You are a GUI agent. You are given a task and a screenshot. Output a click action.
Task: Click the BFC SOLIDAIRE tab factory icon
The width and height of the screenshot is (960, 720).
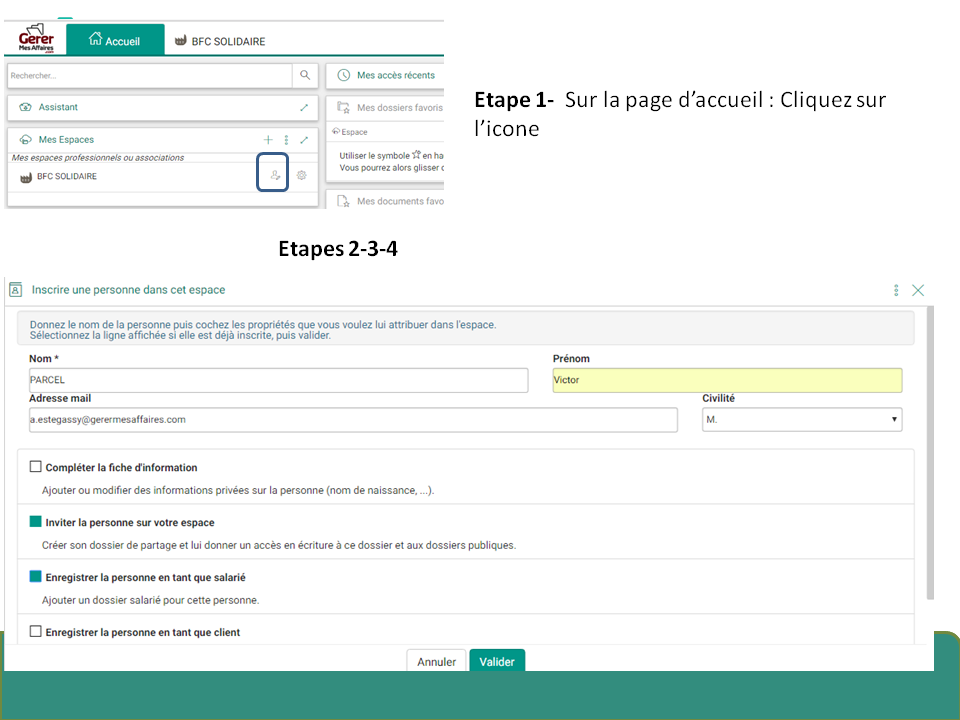(181, 40)
